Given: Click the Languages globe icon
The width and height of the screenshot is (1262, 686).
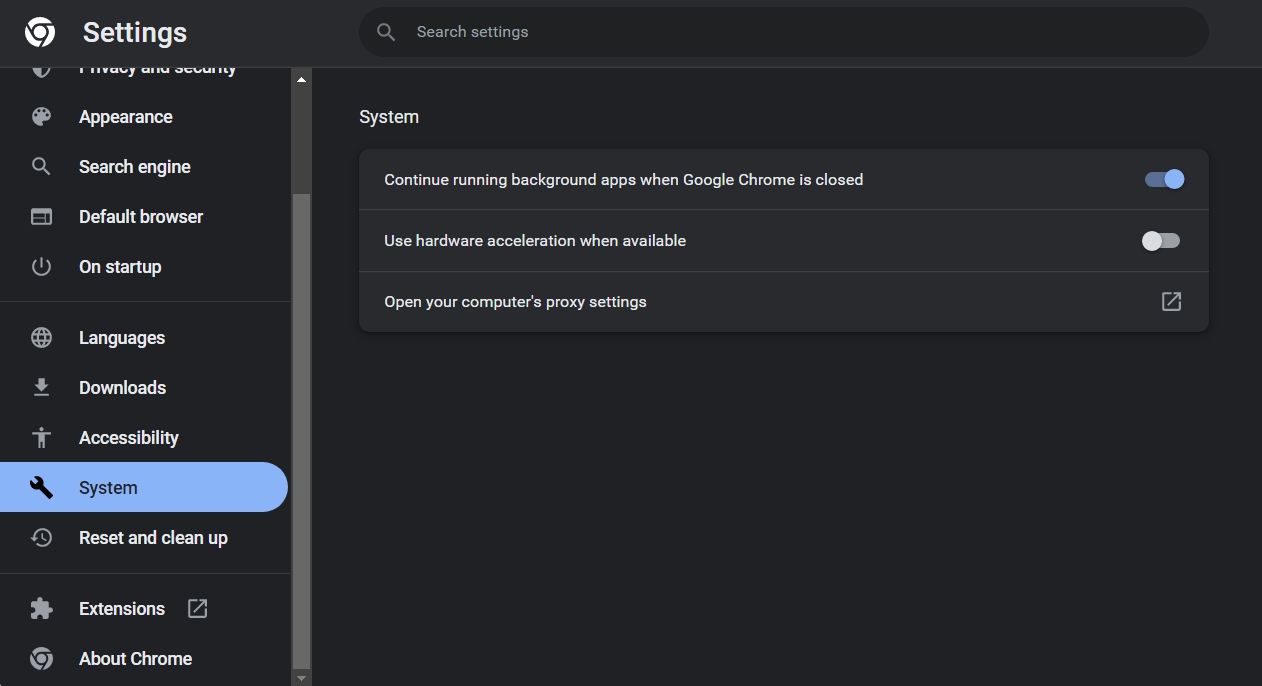Looking at the screenshot, I should [41, 338].
